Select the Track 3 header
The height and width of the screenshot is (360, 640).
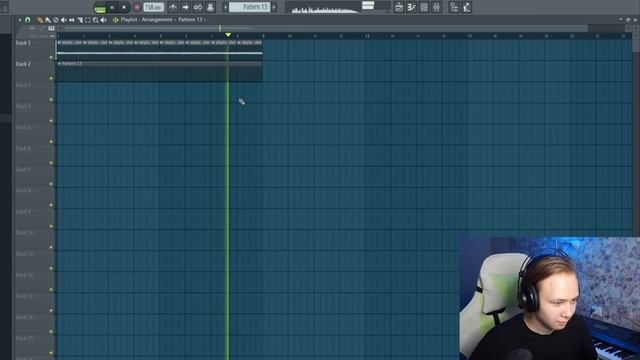(x=34, y=93)
